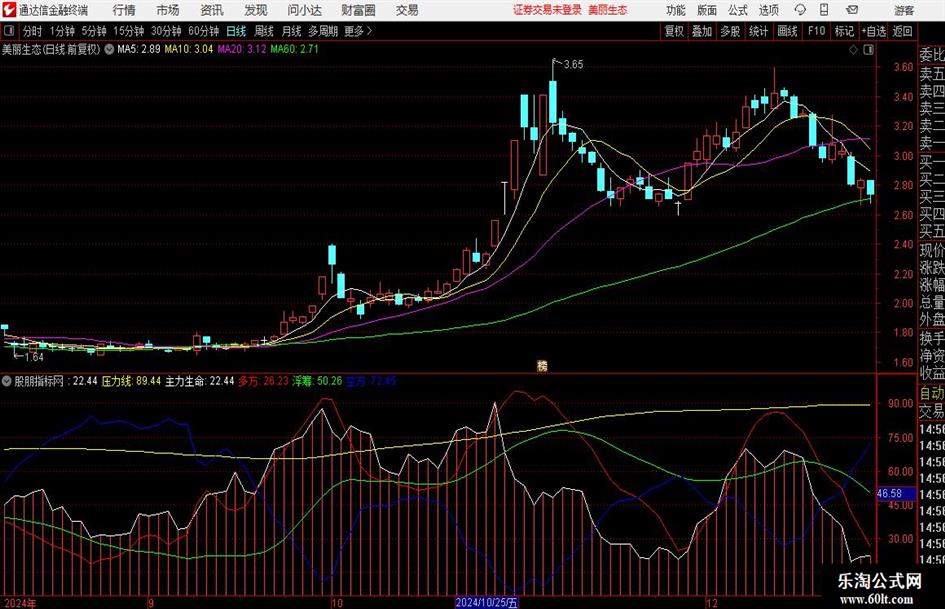Toggle the side panel icon next to diamond

click(x=868, y=50)
